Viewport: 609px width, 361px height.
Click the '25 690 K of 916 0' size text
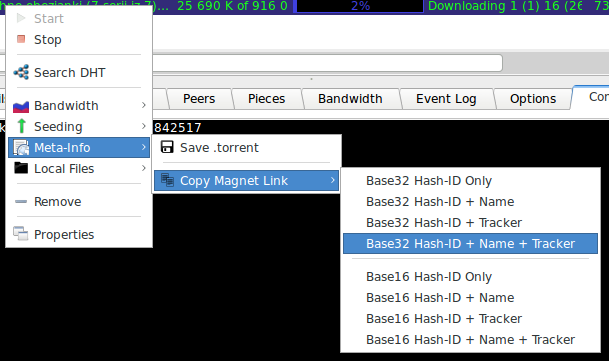[x=232, y=6]
